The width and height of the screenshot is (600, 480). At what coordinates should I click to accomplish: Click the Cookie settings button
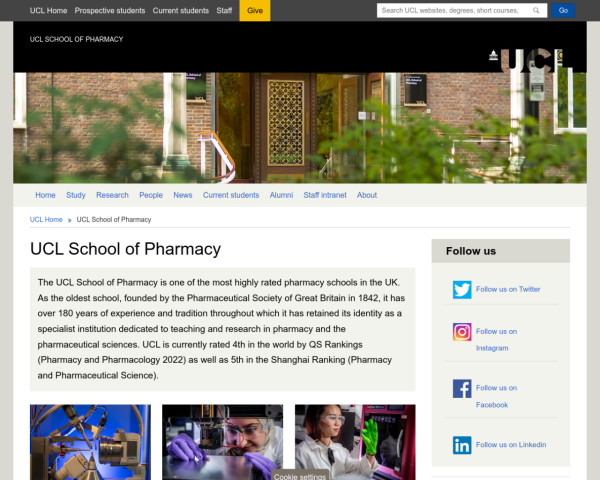coord(300,475)
